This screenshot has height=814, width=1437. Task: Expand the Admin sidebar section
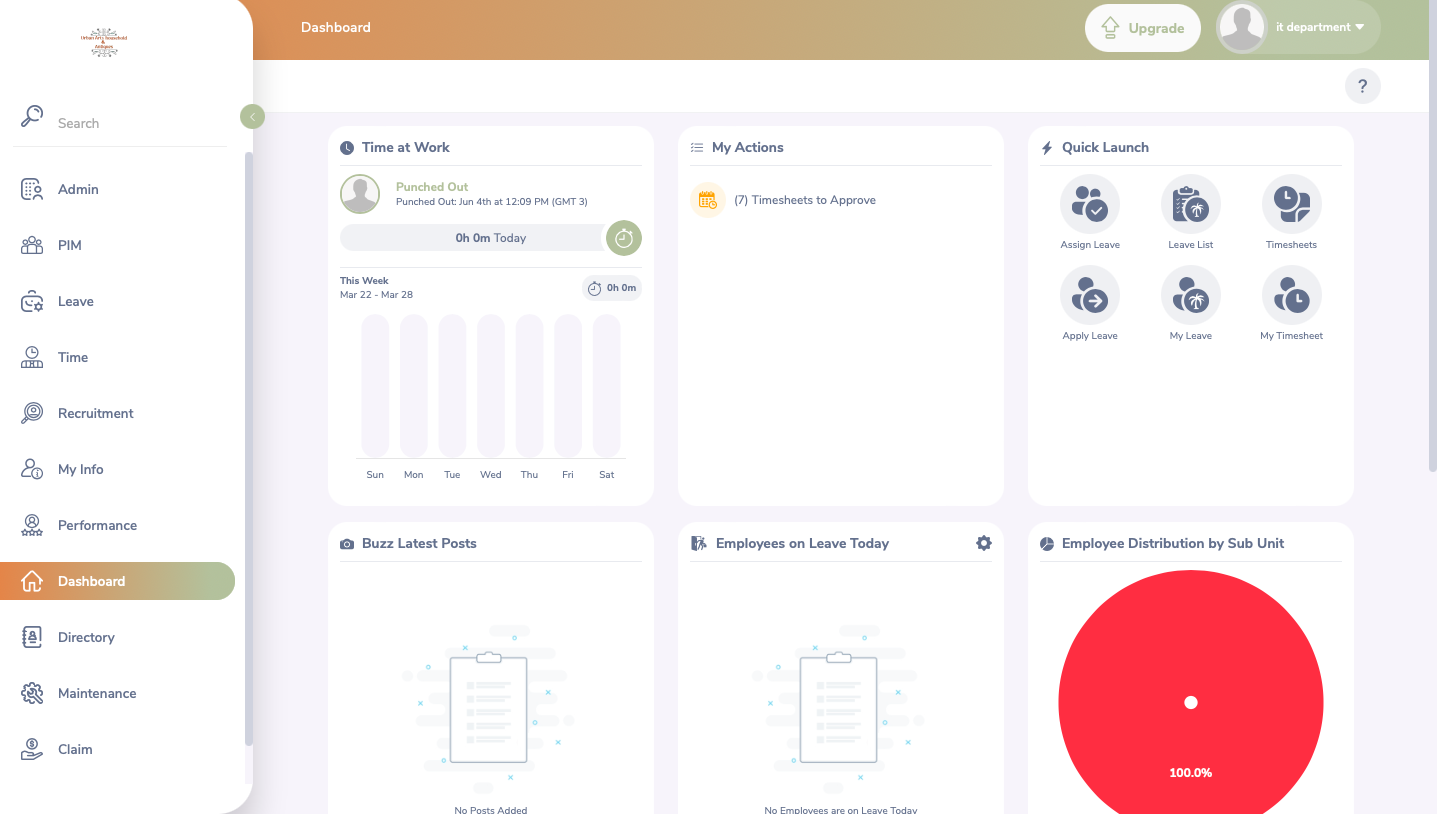[78, 189]
